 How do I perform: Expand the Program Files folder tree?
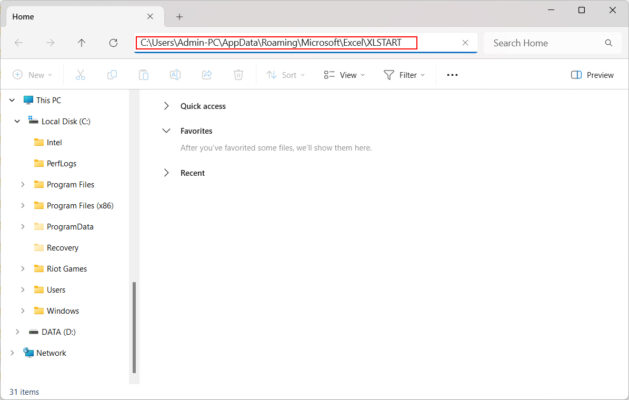23,184
